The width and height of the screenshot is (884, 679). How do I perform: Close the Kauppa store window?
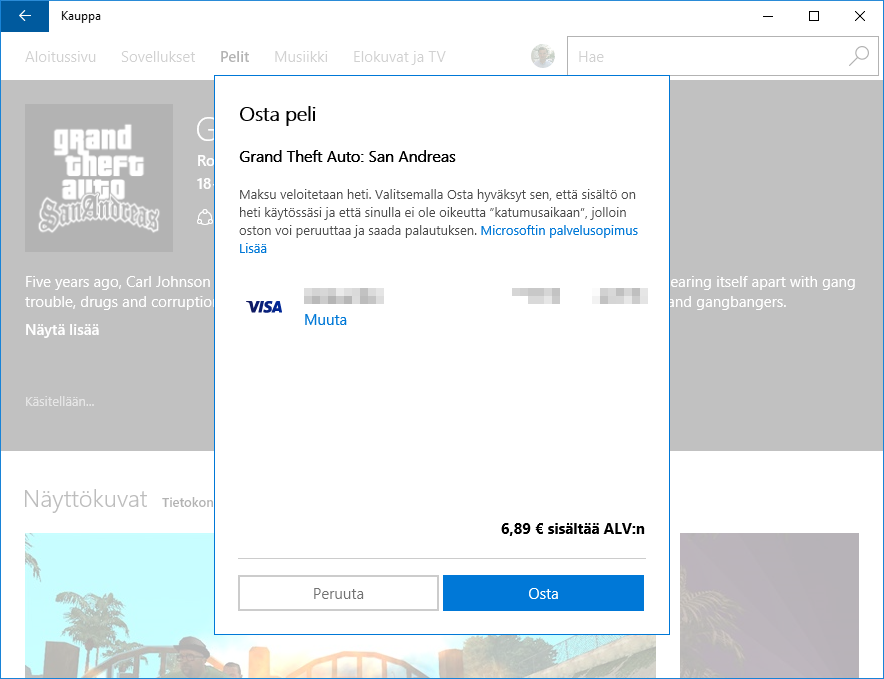(860, 16)
